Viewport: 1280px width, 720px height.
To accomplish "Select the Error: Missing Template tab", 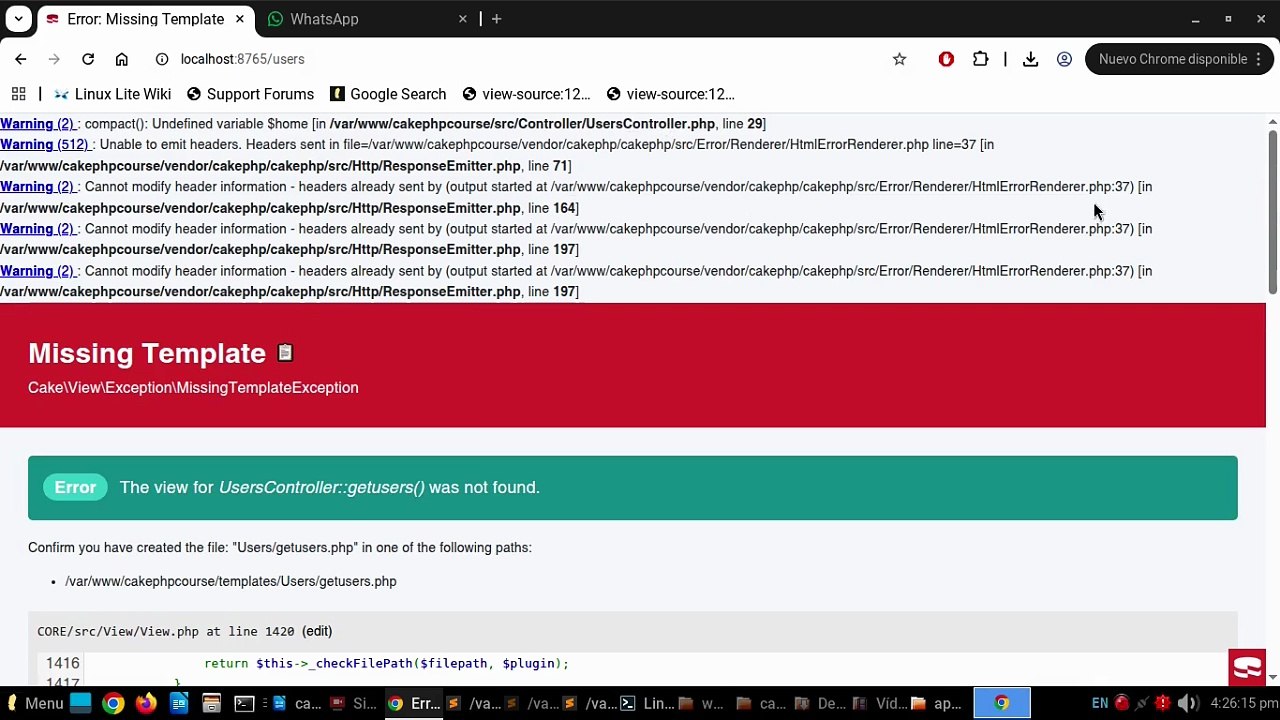I will click(x=145, y=19).
